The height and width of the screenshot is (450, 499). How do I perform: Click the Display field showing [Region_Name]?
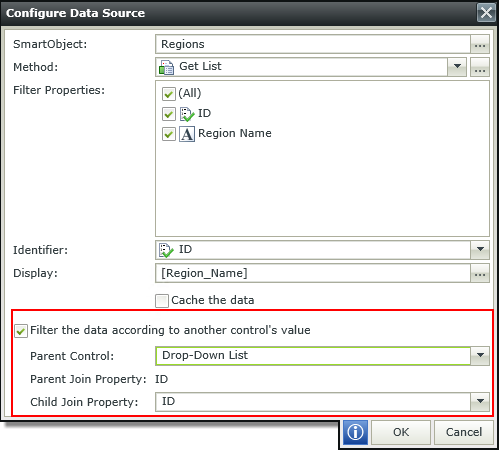pos(313,273)
